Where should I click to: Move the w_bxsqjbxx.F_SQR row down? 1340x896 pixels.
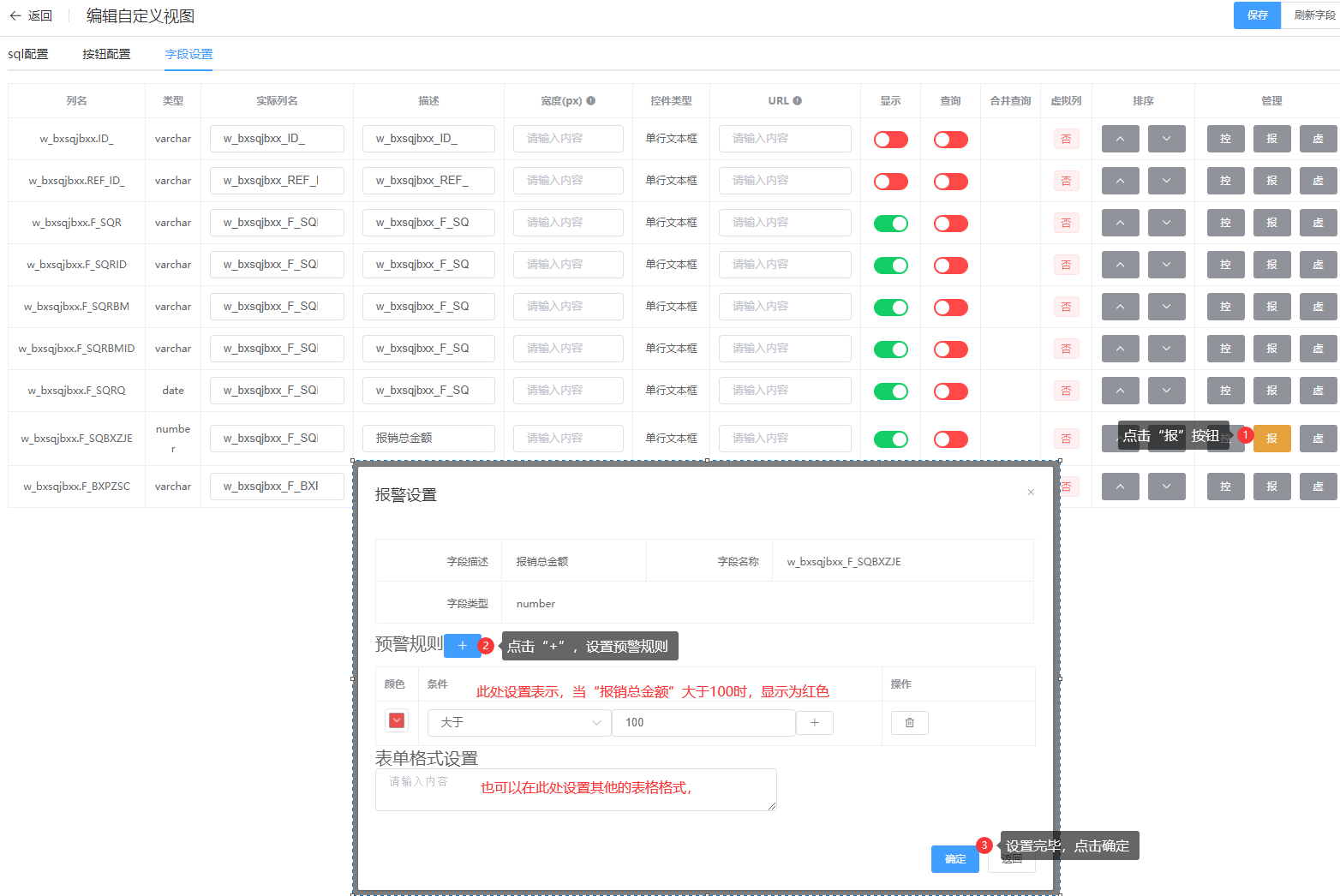pyautogui.click(x=1166, y=223)
